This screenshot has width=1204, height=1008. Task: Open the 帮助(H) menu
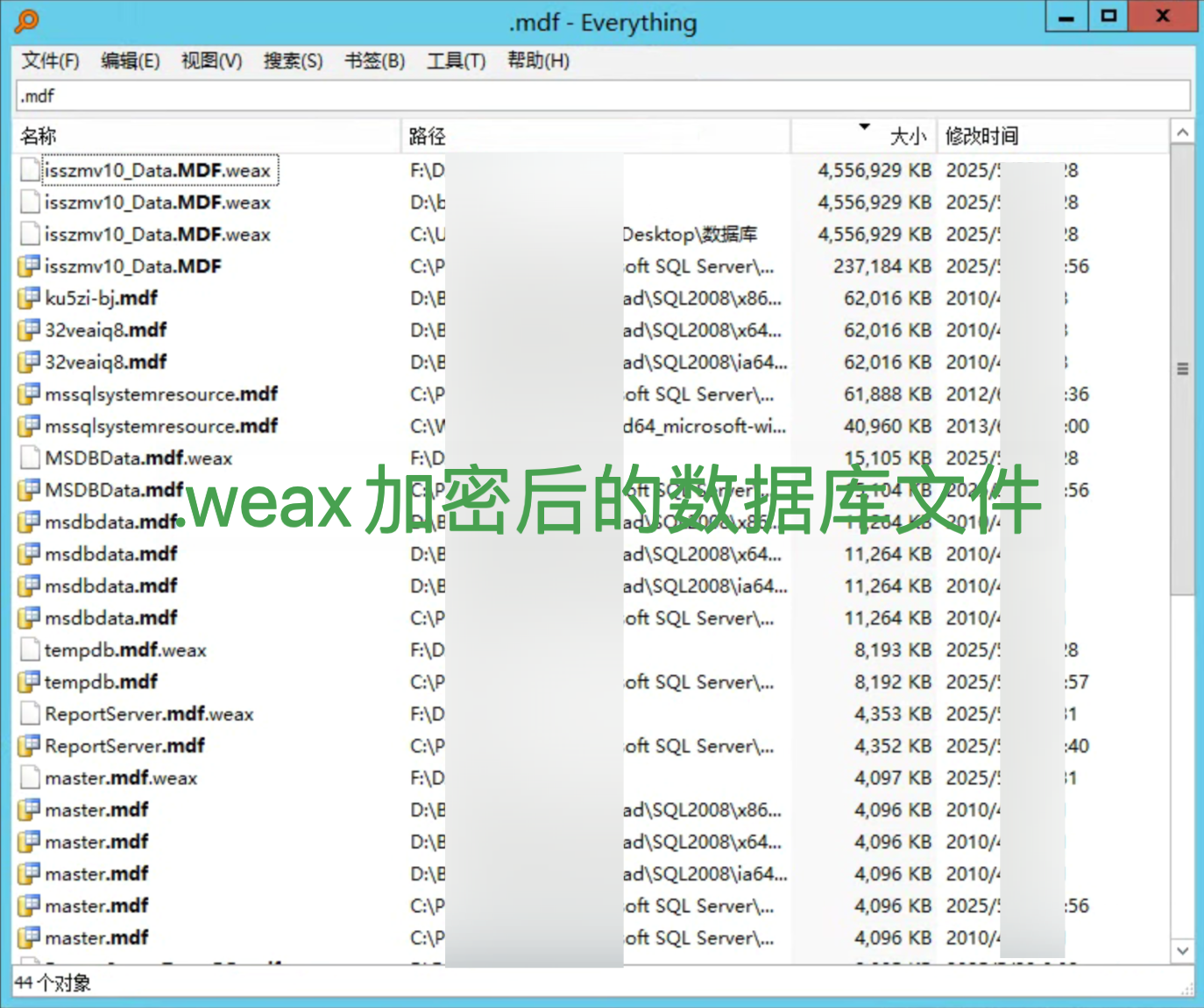coord(538,60)
